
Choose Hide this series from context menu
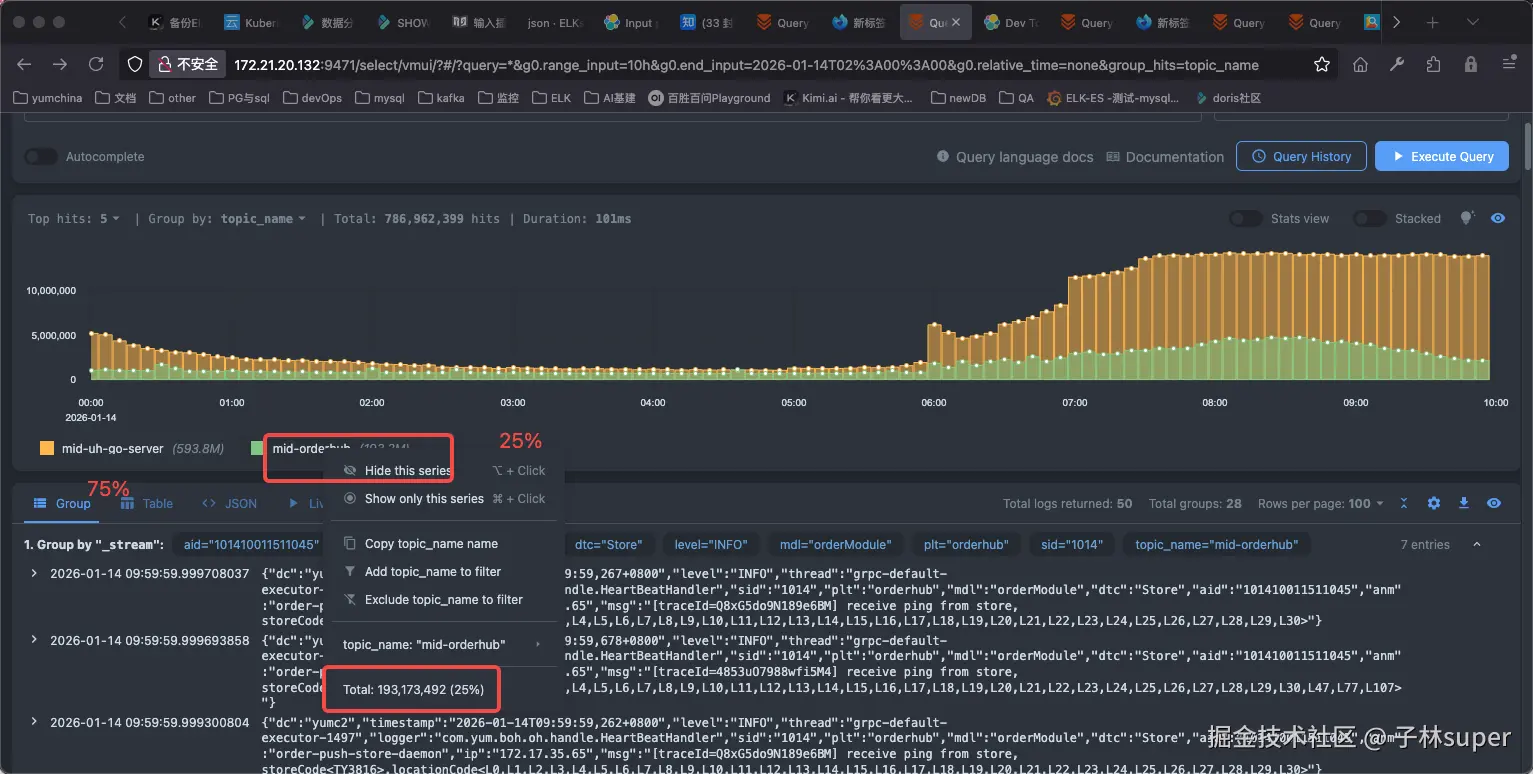407,471
